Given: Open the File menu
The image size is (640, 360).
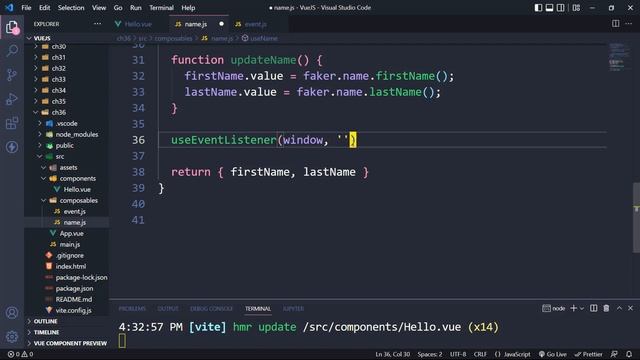Looking at the screenshot, I should tap(26, 8).
